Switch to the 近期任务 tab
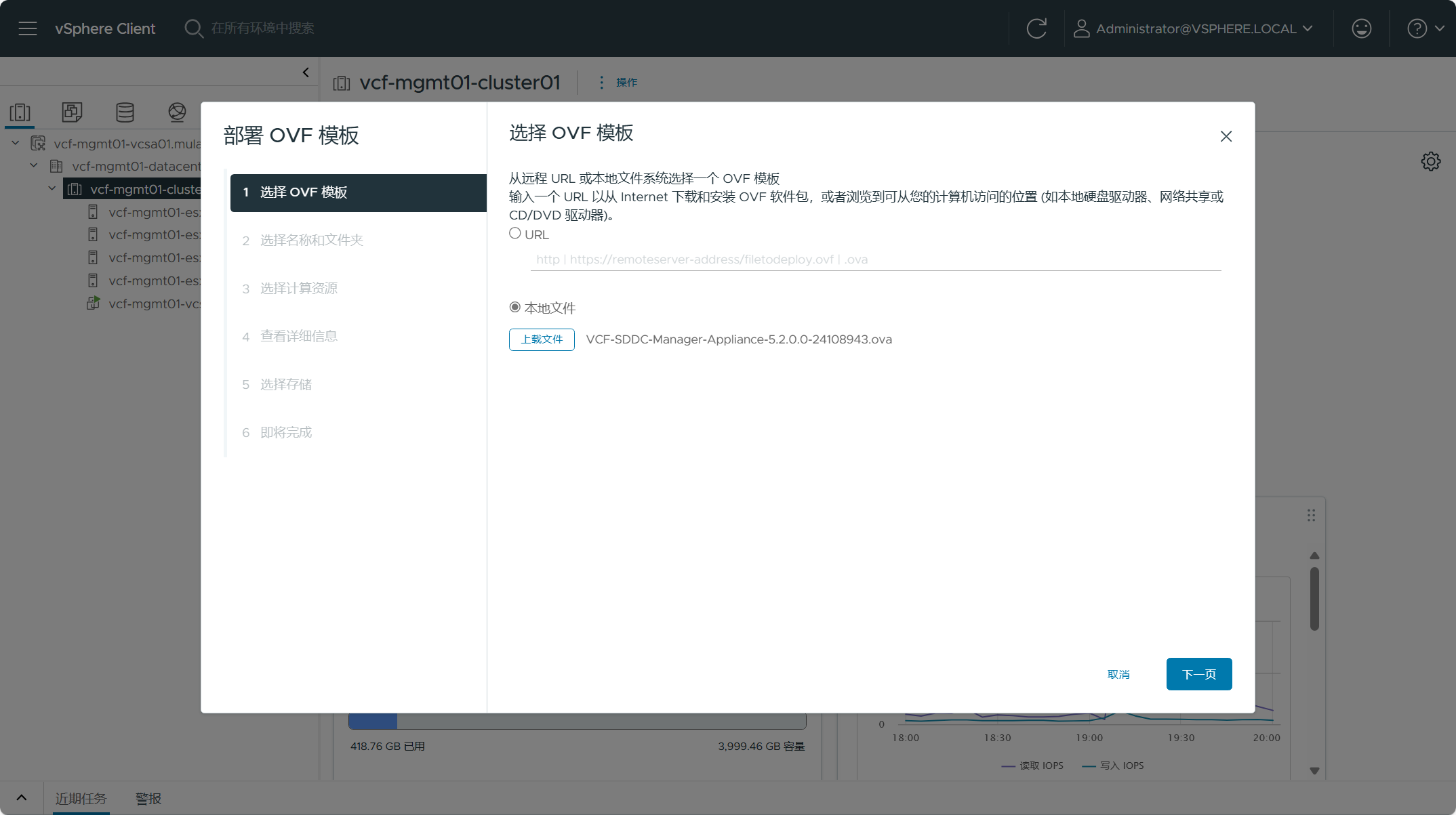This screenshot has height=815, width=1456. pos(81,799)
